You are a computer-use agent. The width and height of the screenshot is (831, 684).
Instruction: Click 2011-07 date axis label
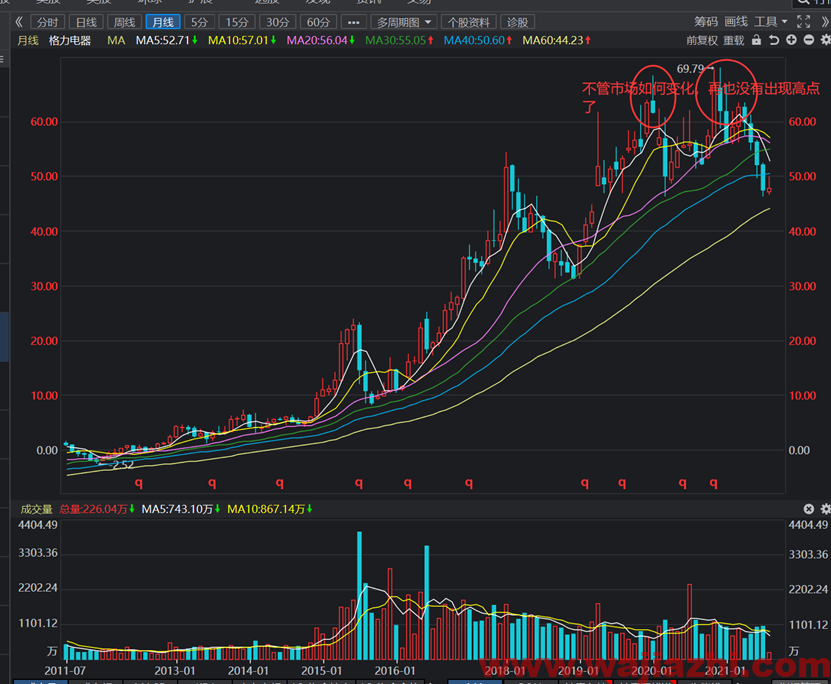coord(65,671)
